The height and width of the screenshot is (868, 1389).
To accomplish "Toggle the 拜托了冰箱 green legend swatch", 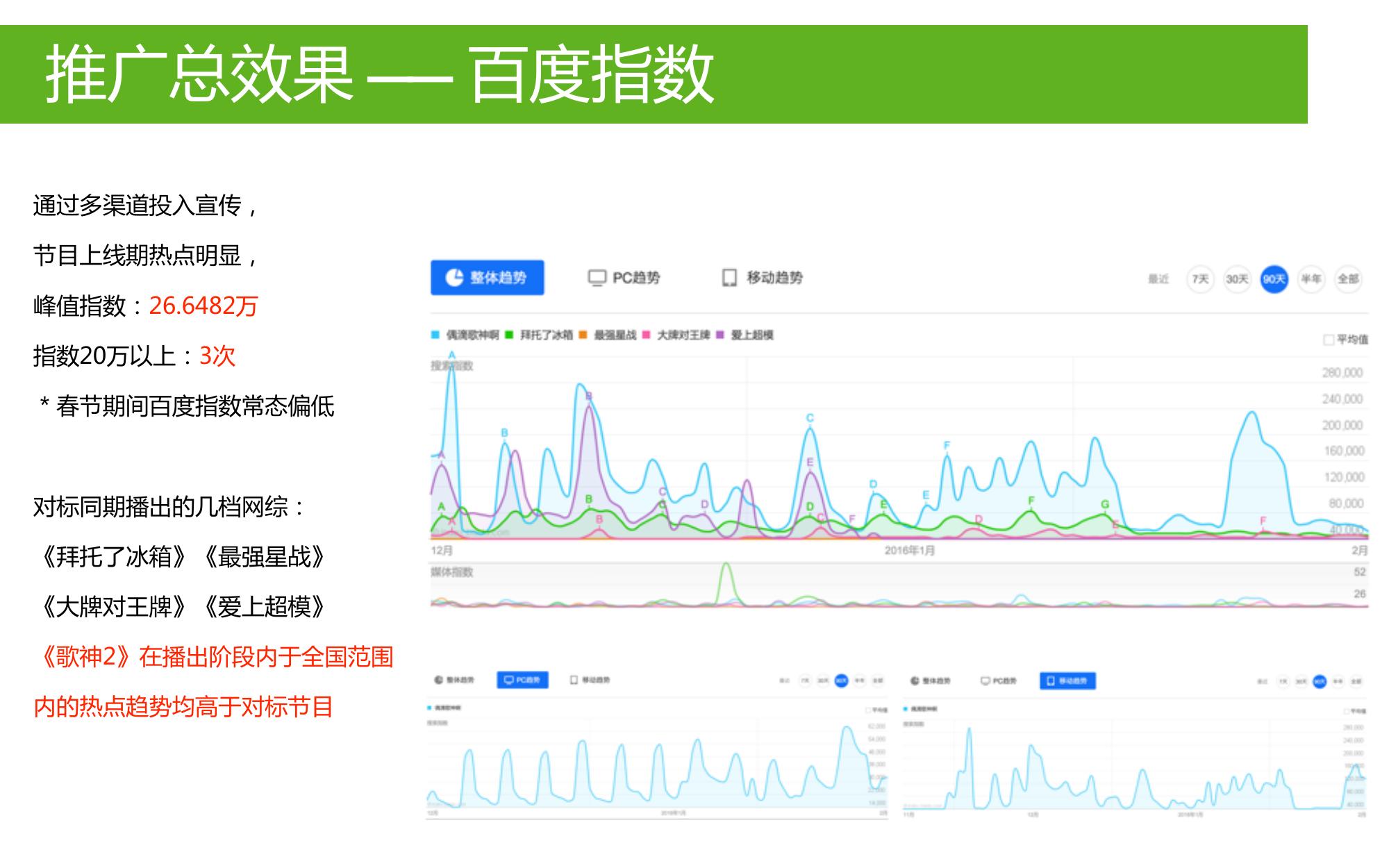I will pos(509,335).
